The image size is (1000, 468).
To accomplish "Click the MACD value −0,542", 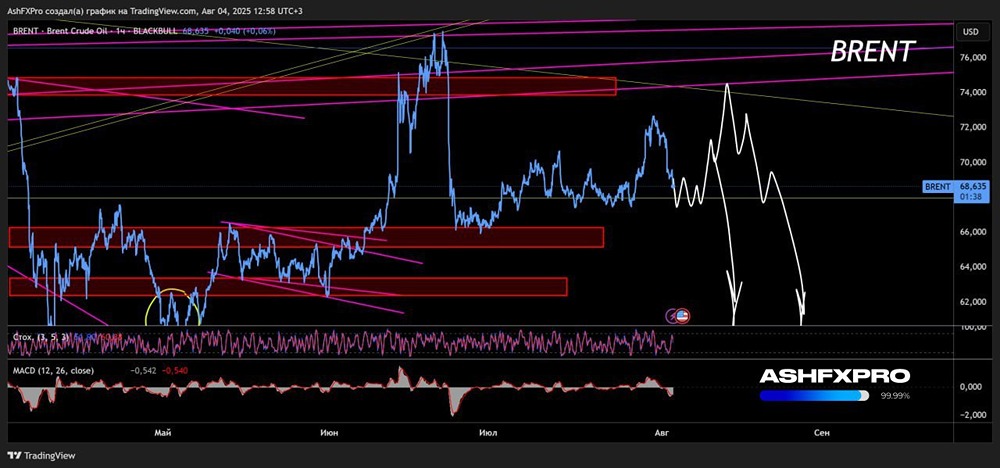I will tap(143, 370).
